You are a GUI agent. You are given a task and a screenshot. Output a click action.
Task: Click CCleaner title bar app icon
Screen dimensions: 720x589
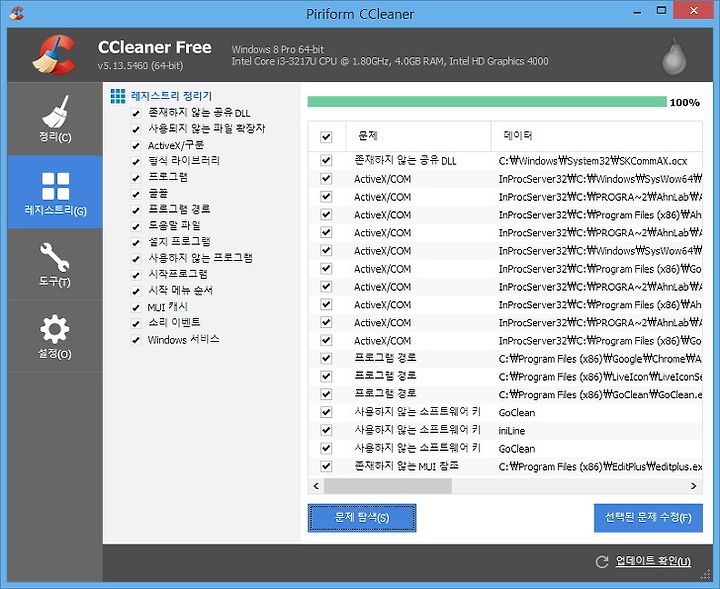tap(16, 13)
